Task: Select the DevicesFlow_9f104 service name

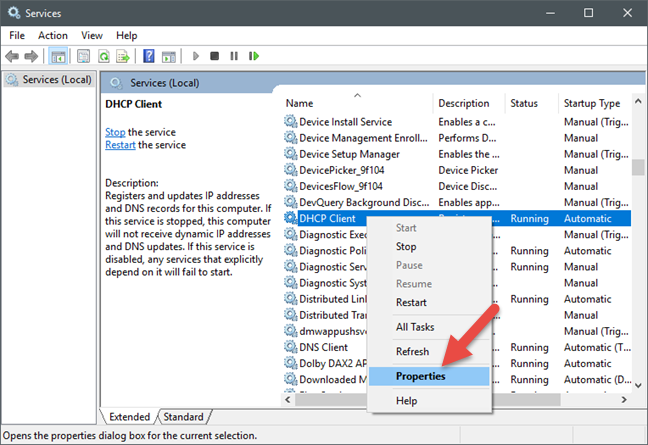Action: pyautogui.click(x=341, y=186)
